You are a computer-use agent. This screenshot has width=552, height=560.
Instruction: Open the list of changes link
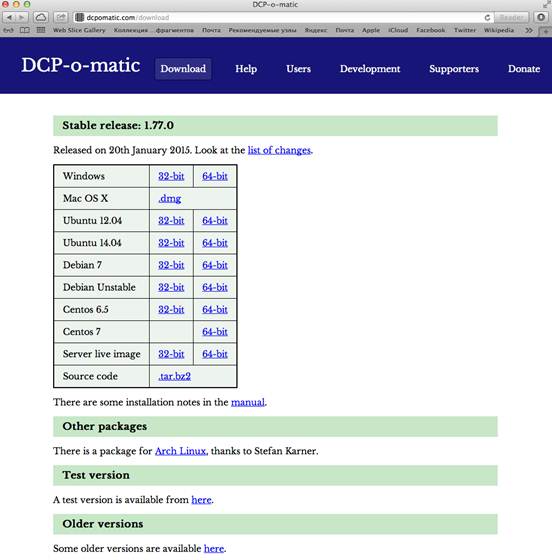279,150
